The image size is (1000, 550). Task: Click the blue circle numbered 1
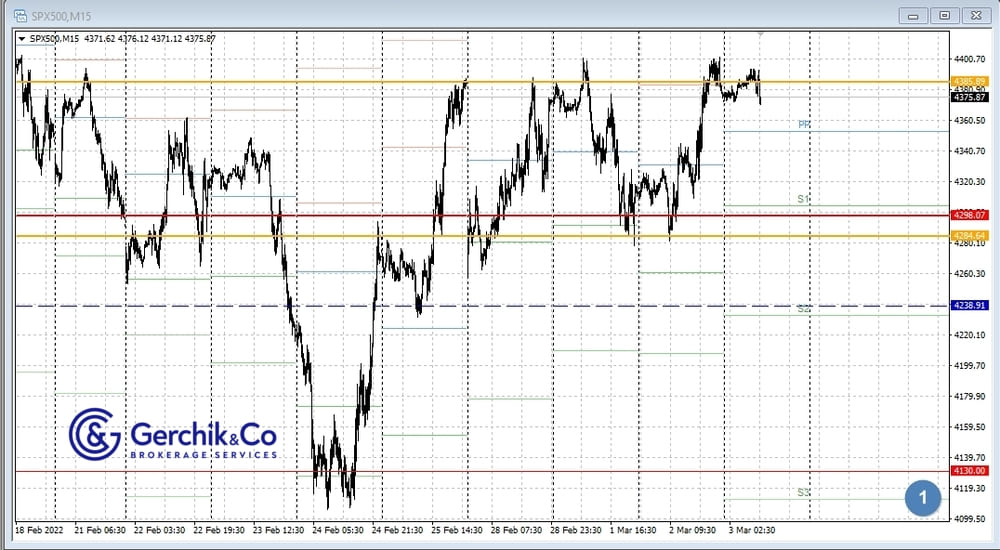pyautogui.click(x=923, y=497)
